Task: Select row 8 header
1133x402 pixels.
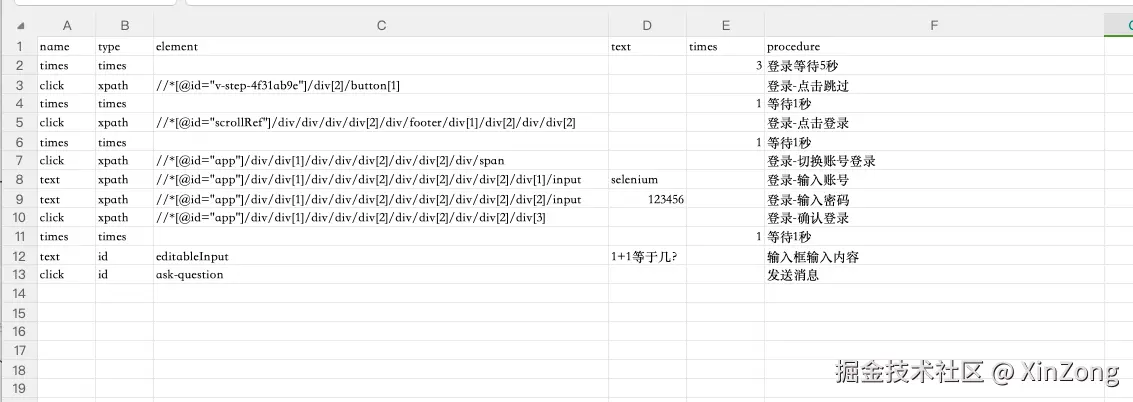Action: click(x=18, y=179)
